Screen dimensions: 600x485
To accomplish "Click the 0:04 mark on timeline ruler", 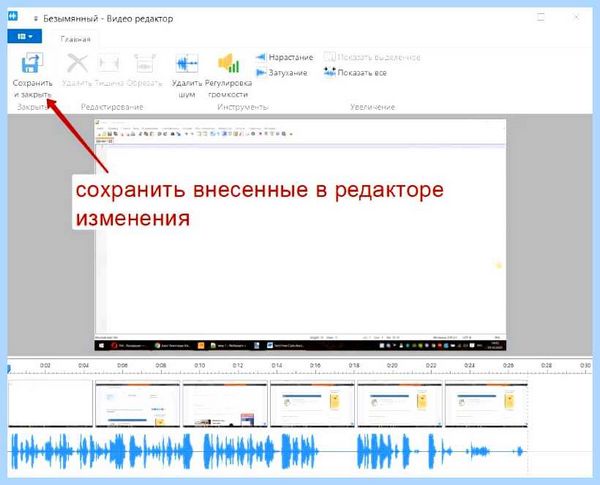I will pyautogui.click(x=83, y=366).
